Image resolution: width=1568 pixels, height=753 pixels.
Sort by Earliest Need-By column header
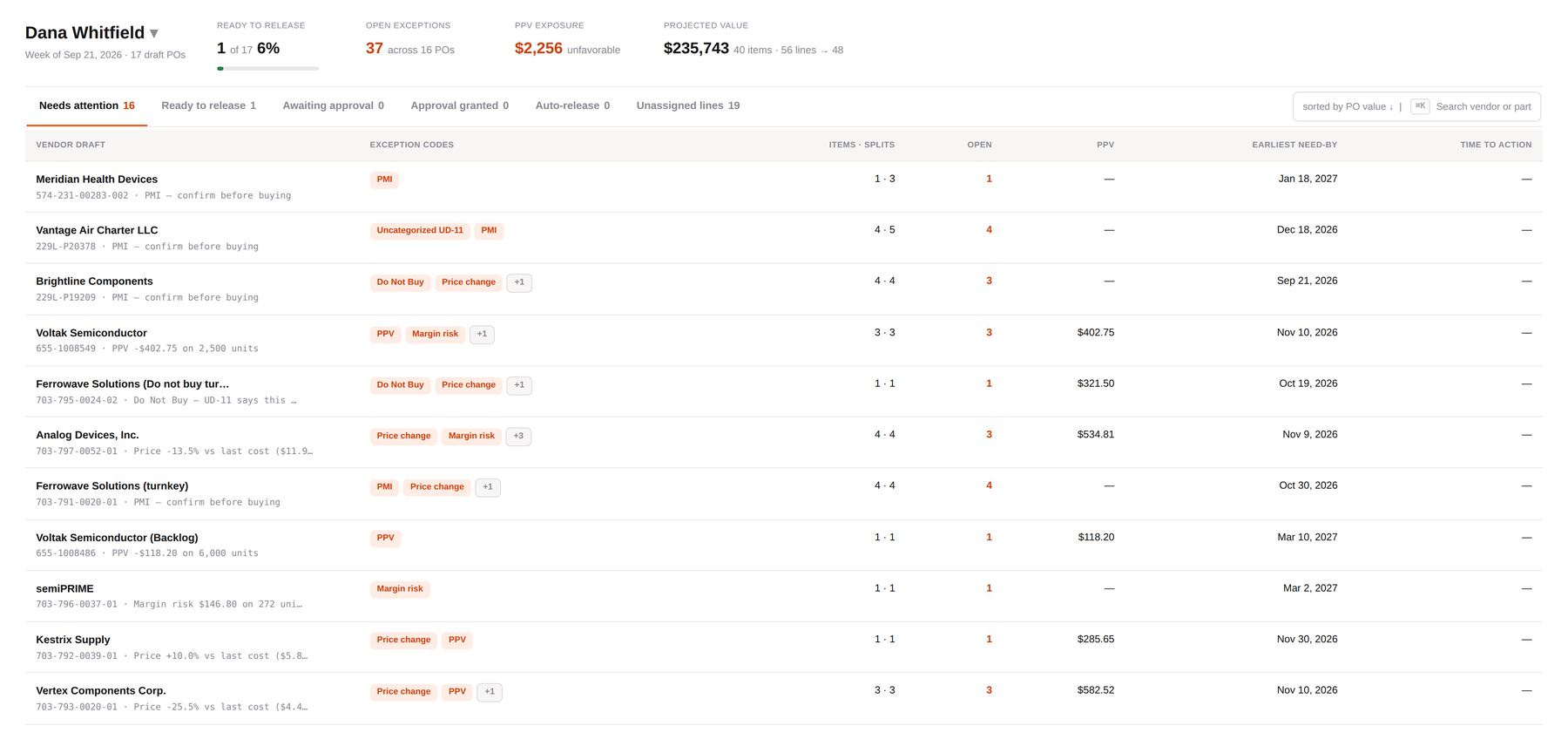click(x=1294, y=145)
